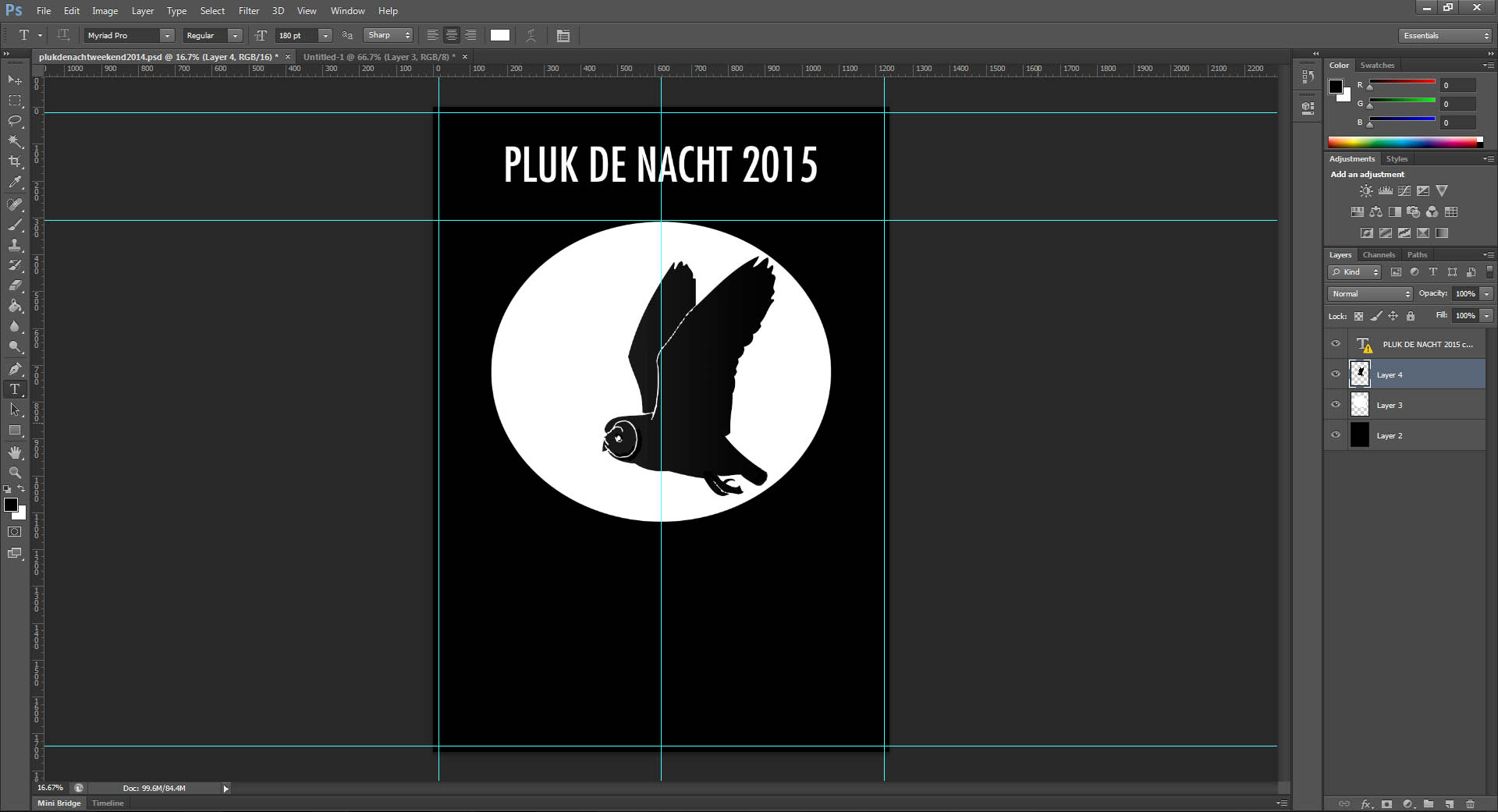Open the layer Fill dropdown
This screenshot has width=1498, height=812.
click(1486, 315)
